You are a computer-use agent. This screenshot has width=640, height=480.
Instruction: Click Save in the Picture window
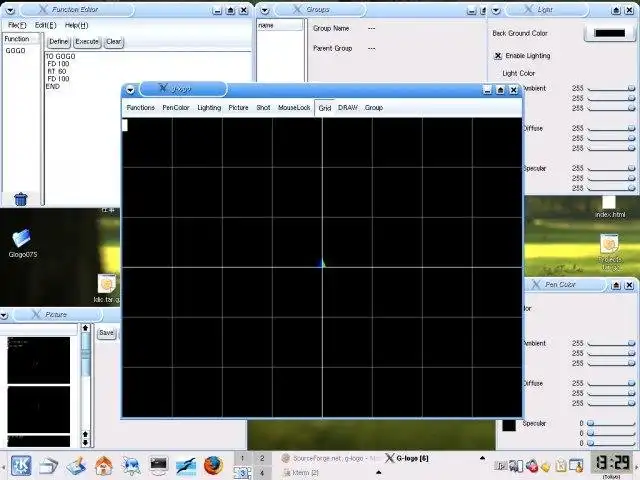pos(106,333)
